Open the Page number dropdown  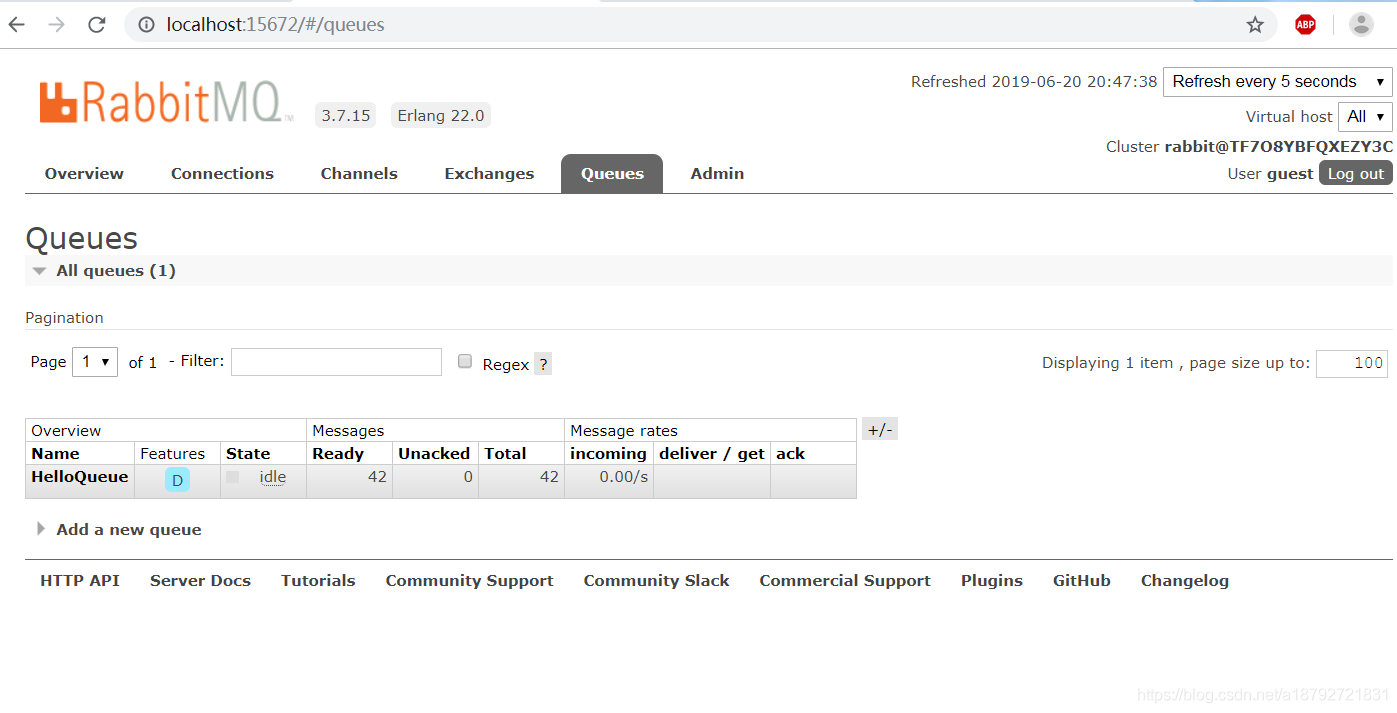coord(95,362)
